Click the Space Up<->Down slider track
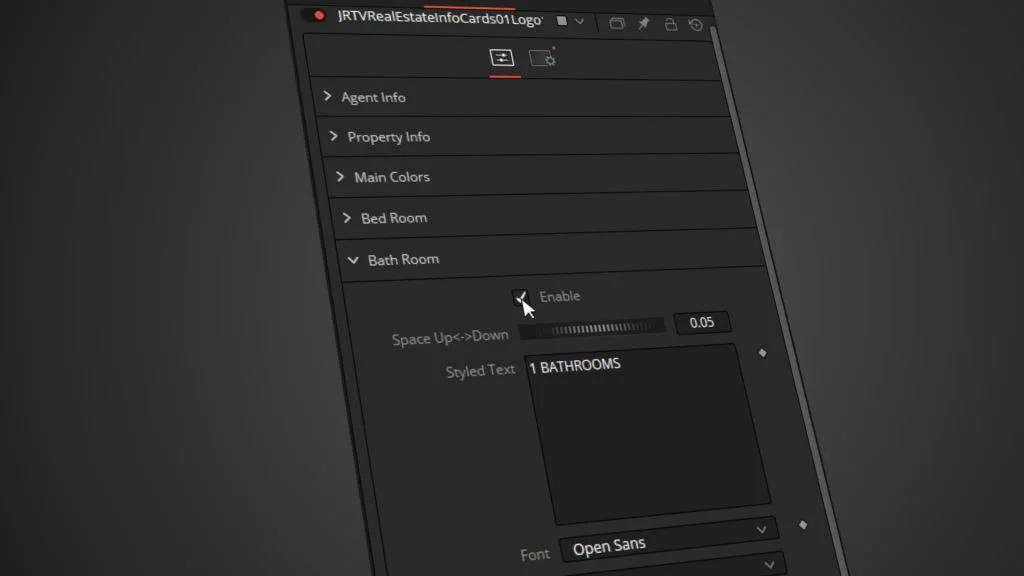This screenshot has width=1024, height=576. coord(592,328)
